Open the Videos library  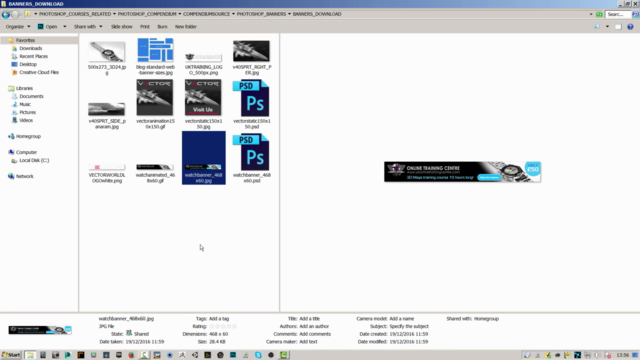pos(26,120)
